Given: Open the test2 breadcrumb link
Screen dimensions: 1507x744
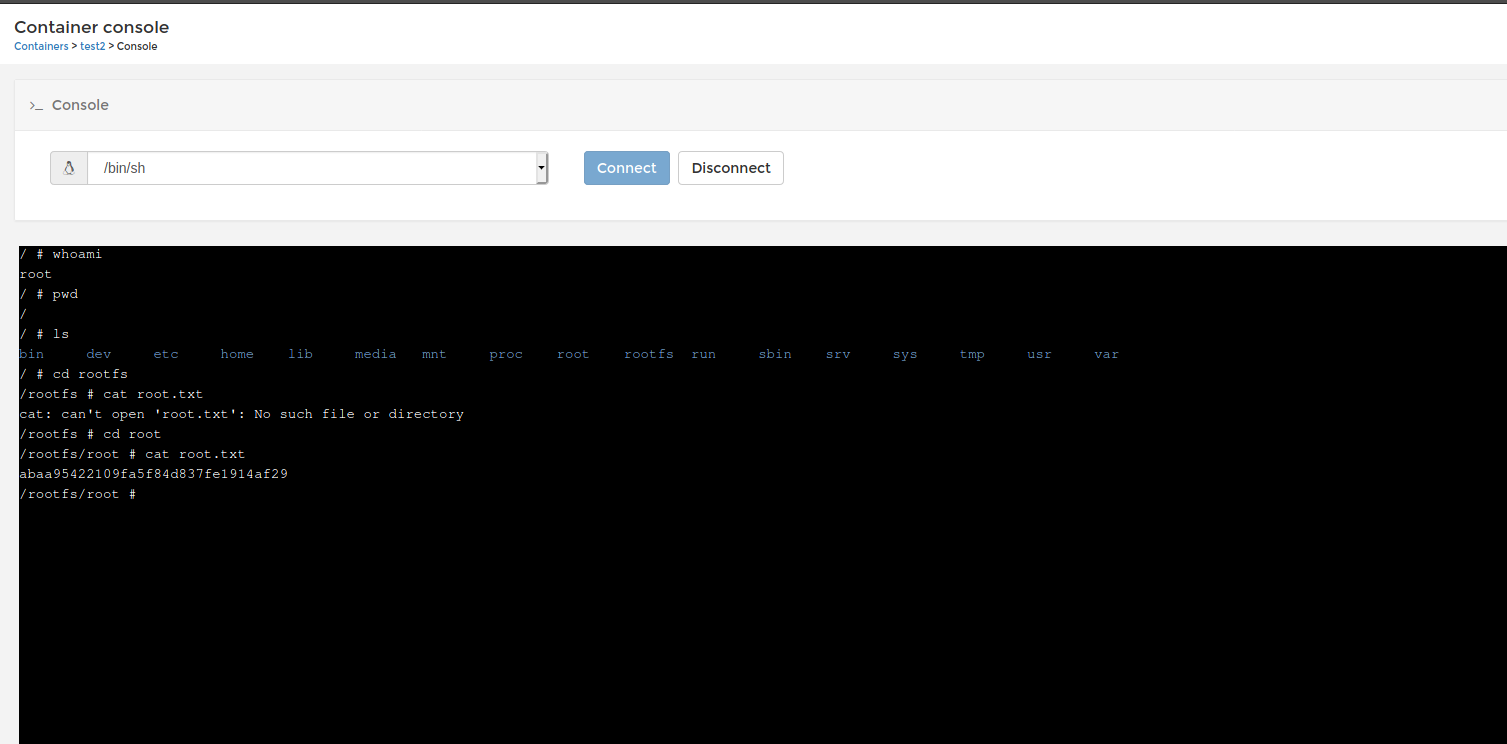Looking at the screenshot, I should pos(93,46).
